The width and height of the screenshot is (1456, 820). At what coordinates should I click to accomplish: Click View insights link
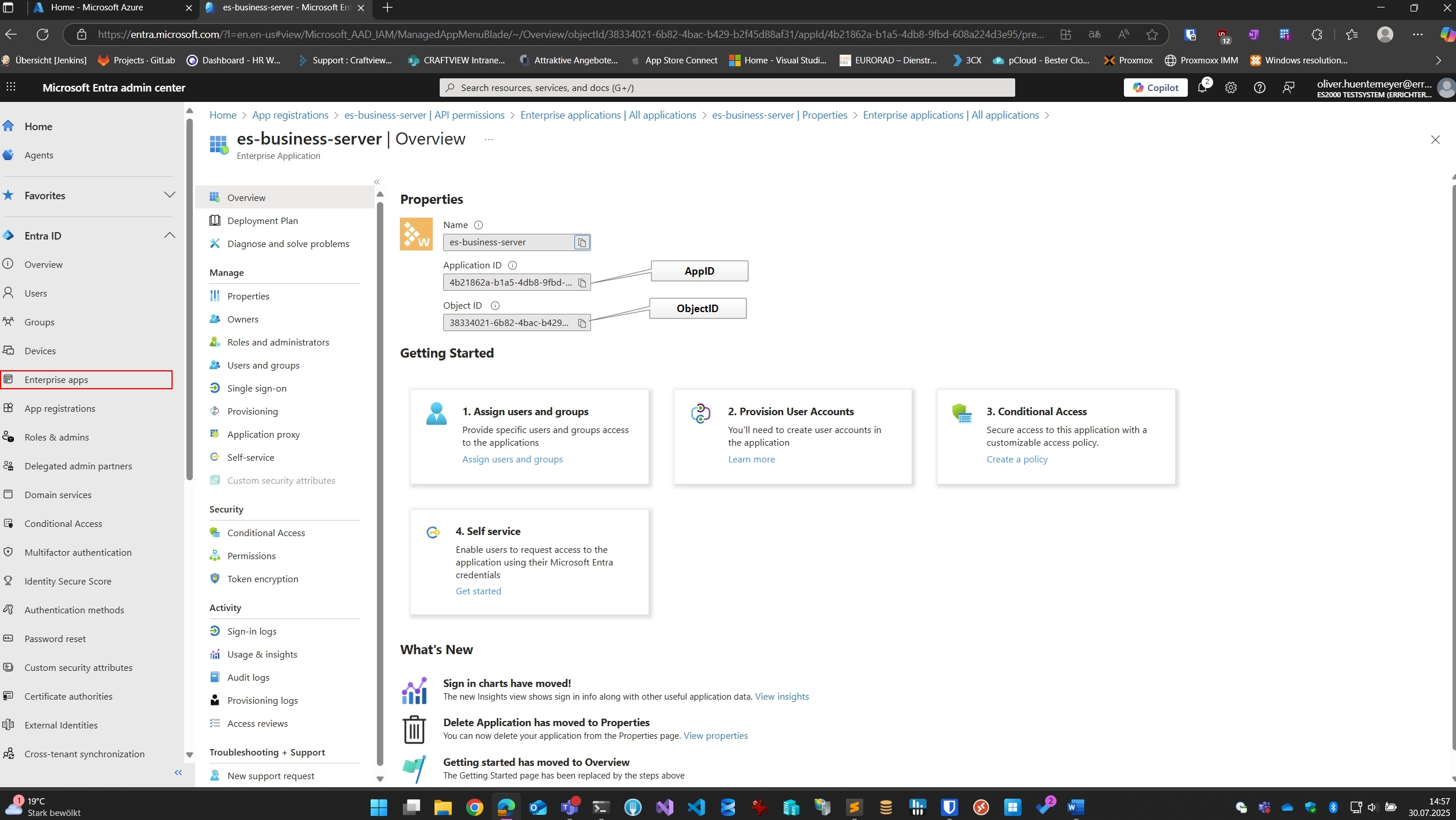coord(782,697)
